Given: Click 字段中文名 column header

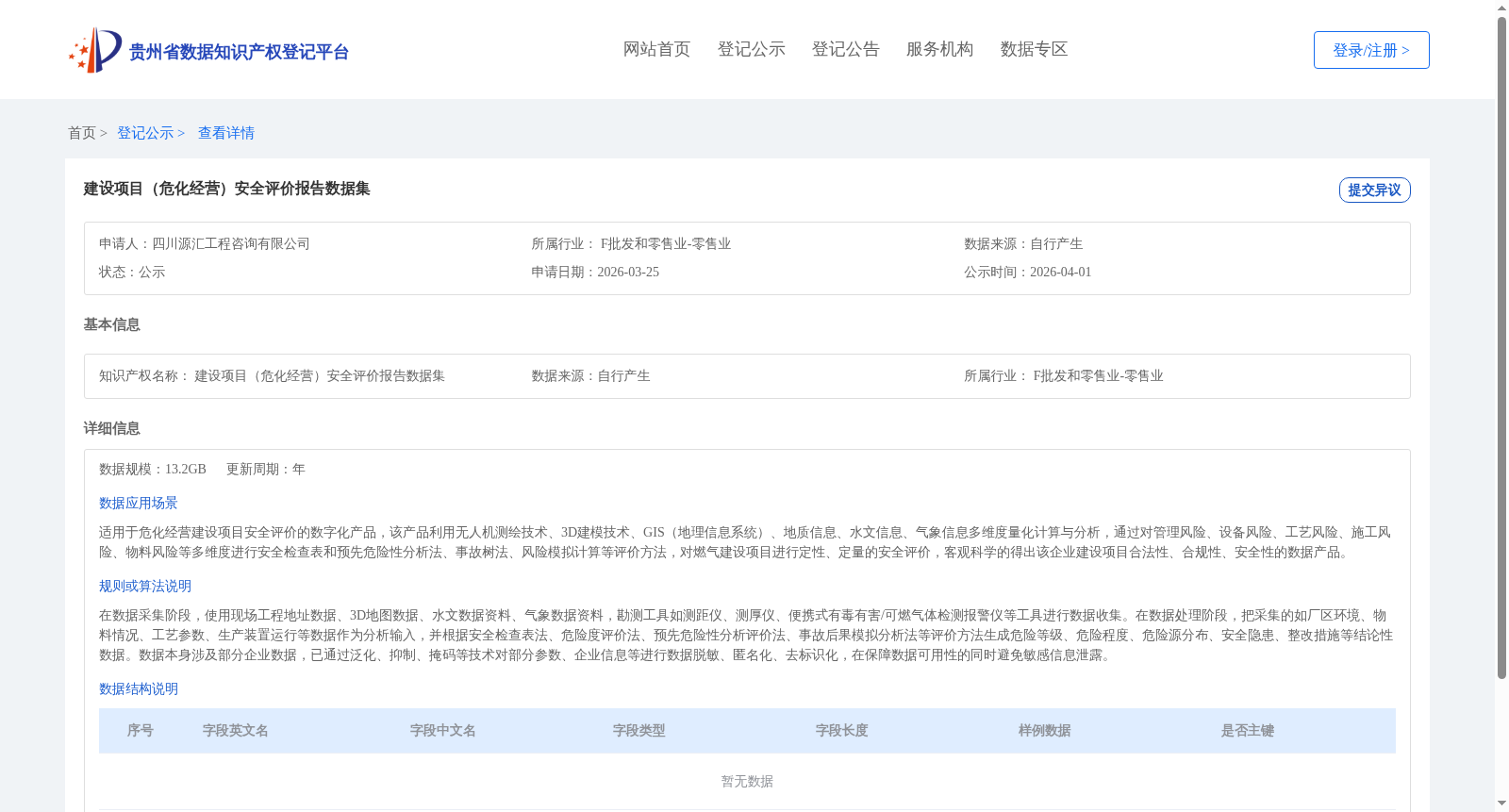Looking at the screenshot, I should [x=443, y=730].
